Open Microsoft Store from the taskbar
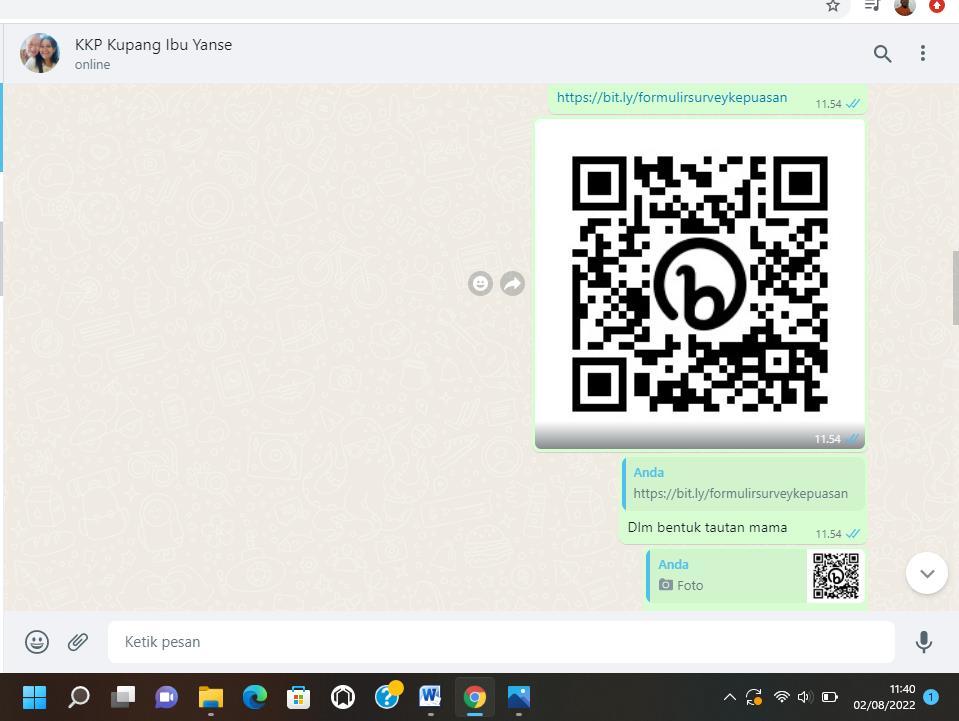This screenshot has height=721, width=959. click(298, 697)
